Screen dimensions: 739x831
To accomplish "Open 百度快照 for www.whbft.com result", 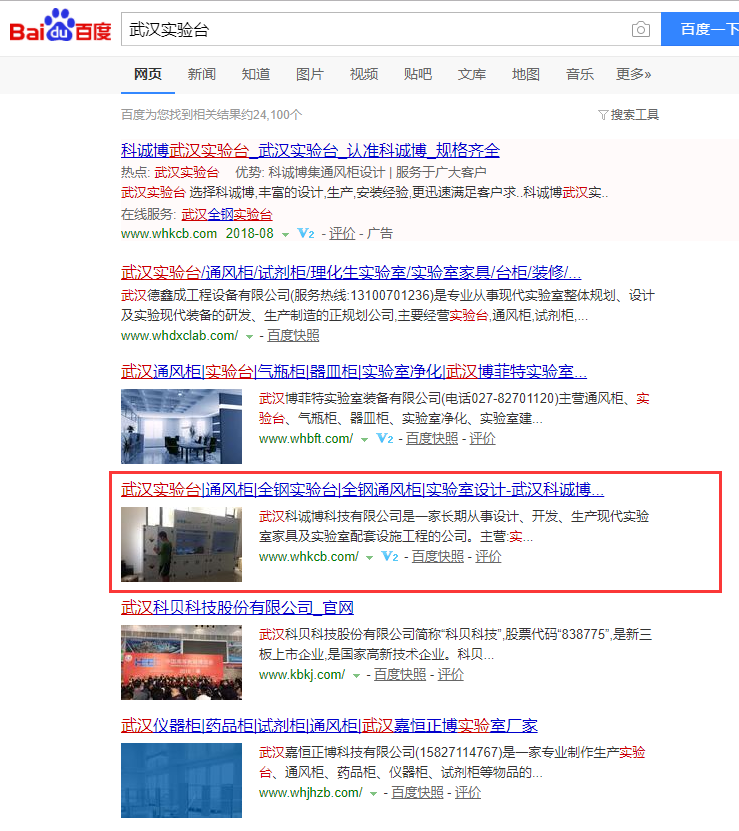I will click(431, 439).
